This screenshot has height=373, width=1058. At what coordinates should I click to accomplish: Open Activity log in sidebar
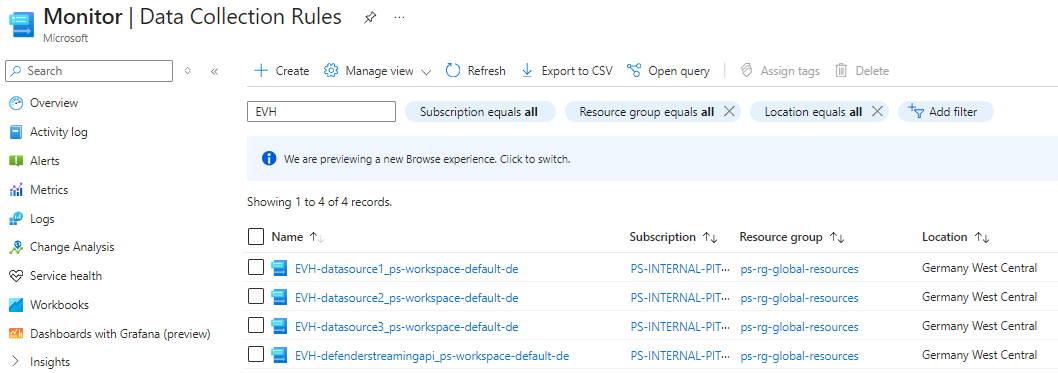(x=59, y=132)
